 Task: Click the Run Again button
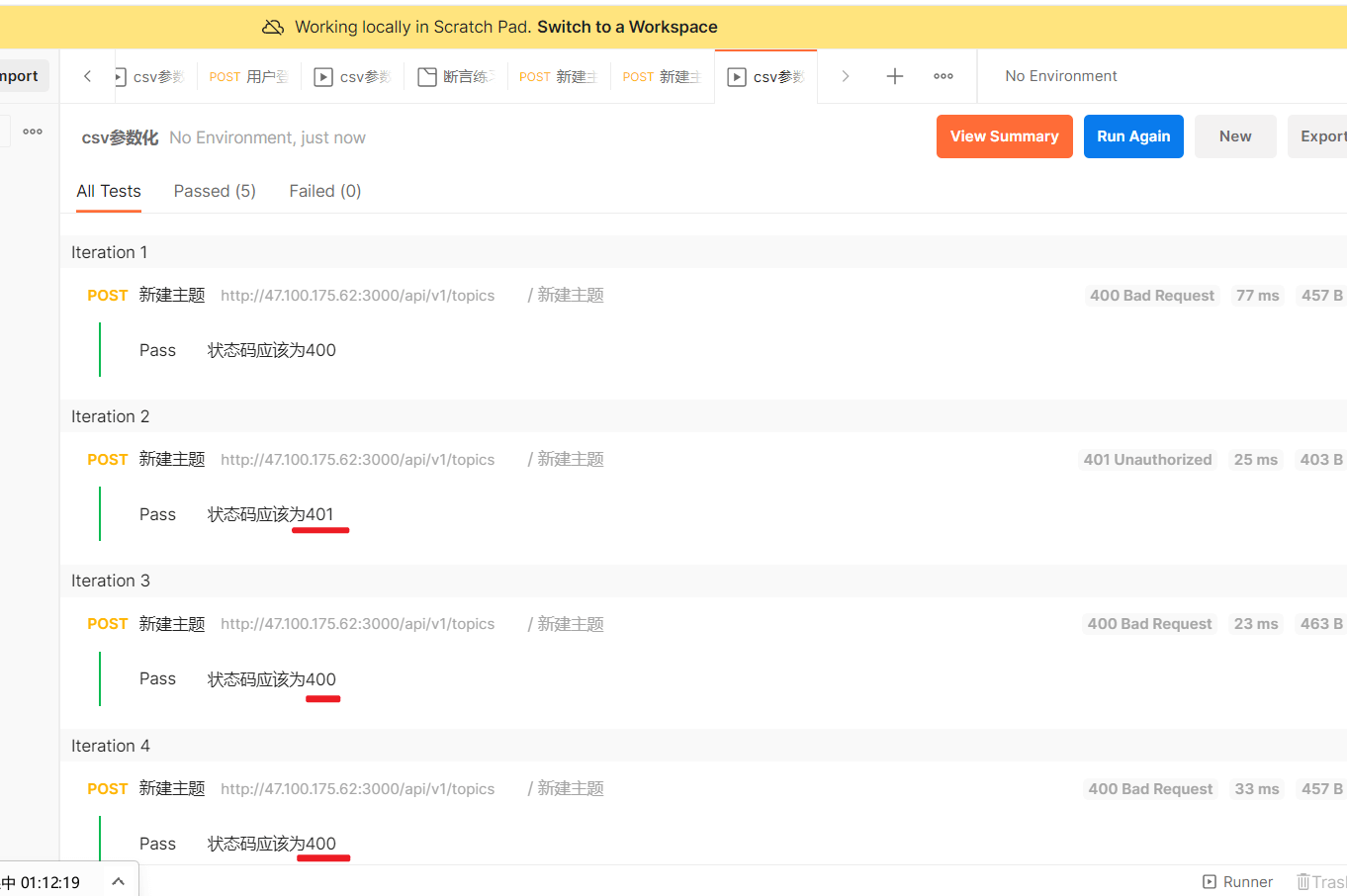tap(1133, 136)
